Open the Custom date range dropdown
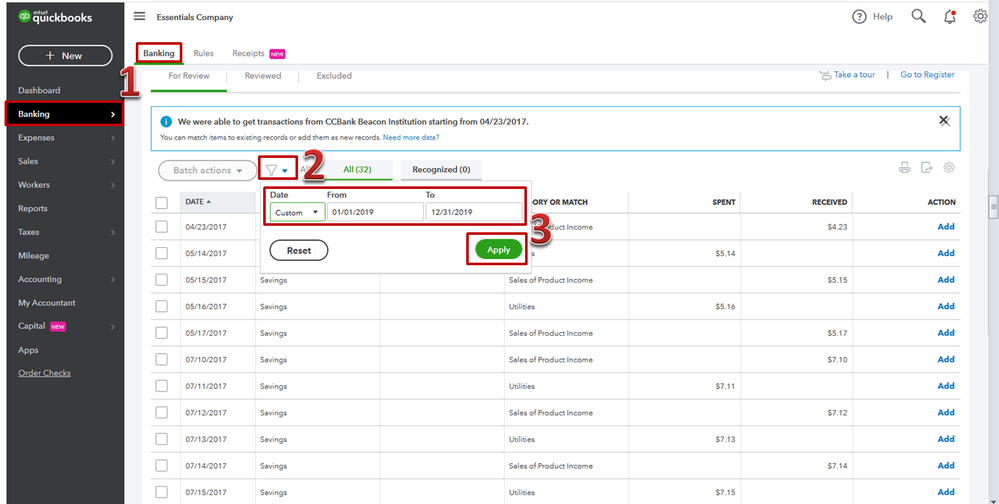The width and height of the screenshot is (999, 504). 298,212
